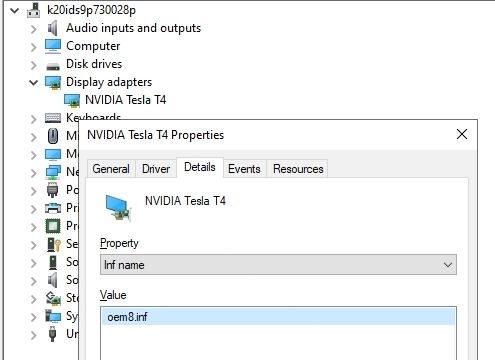Close the NVIDIA Tesla T4 Properties dialog
The width and height of the screenshot is (495, 360).
coord(462,134)
